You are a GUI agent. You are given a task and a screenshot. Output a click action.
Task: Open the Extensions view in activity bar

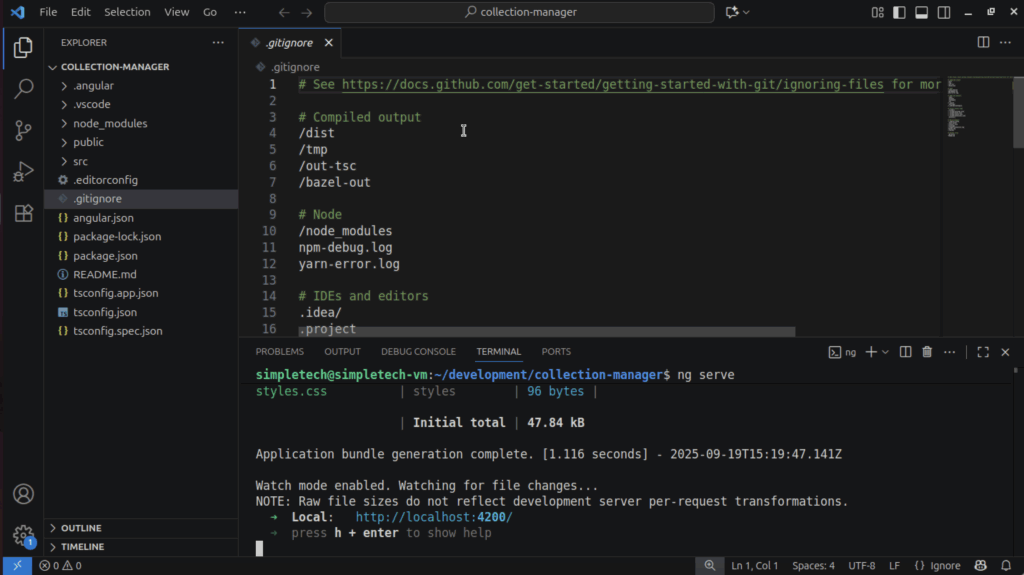[23, 213]
